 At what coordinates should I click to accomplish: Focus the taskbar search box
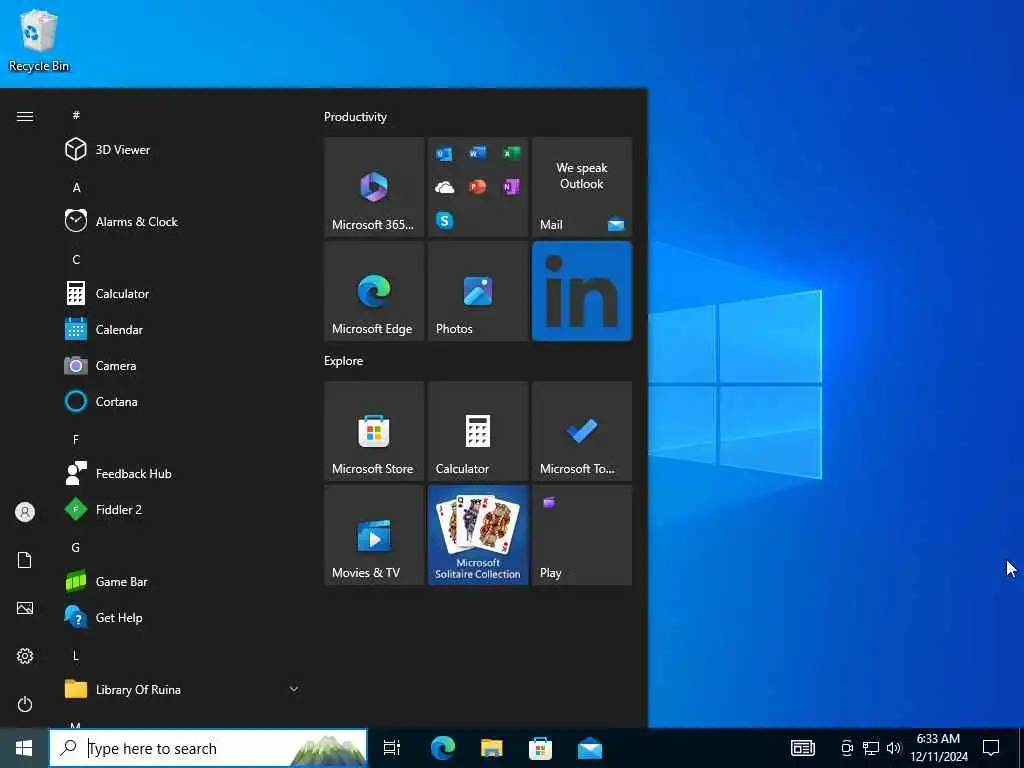click(x=208, y=748)
